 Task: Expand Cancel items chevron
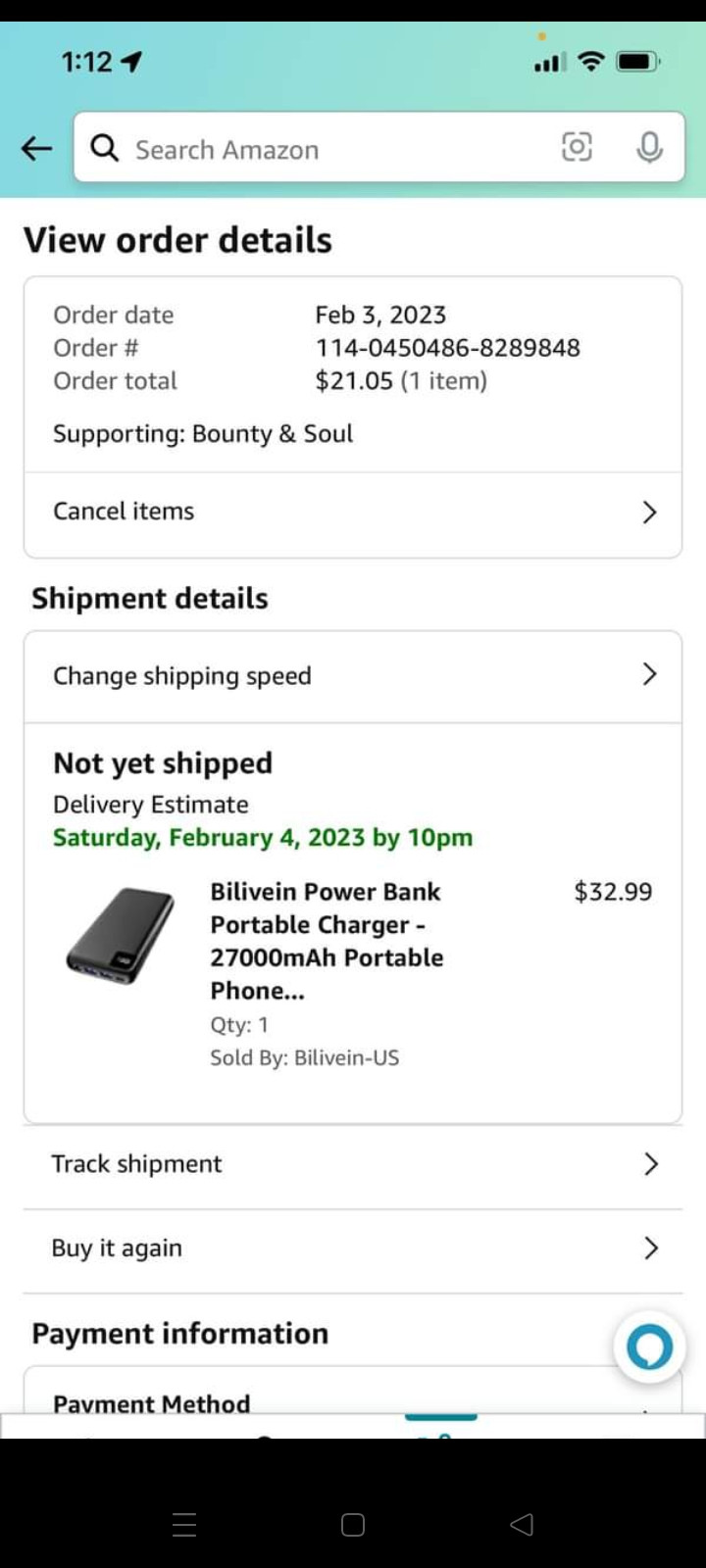(x=649, y=513)
